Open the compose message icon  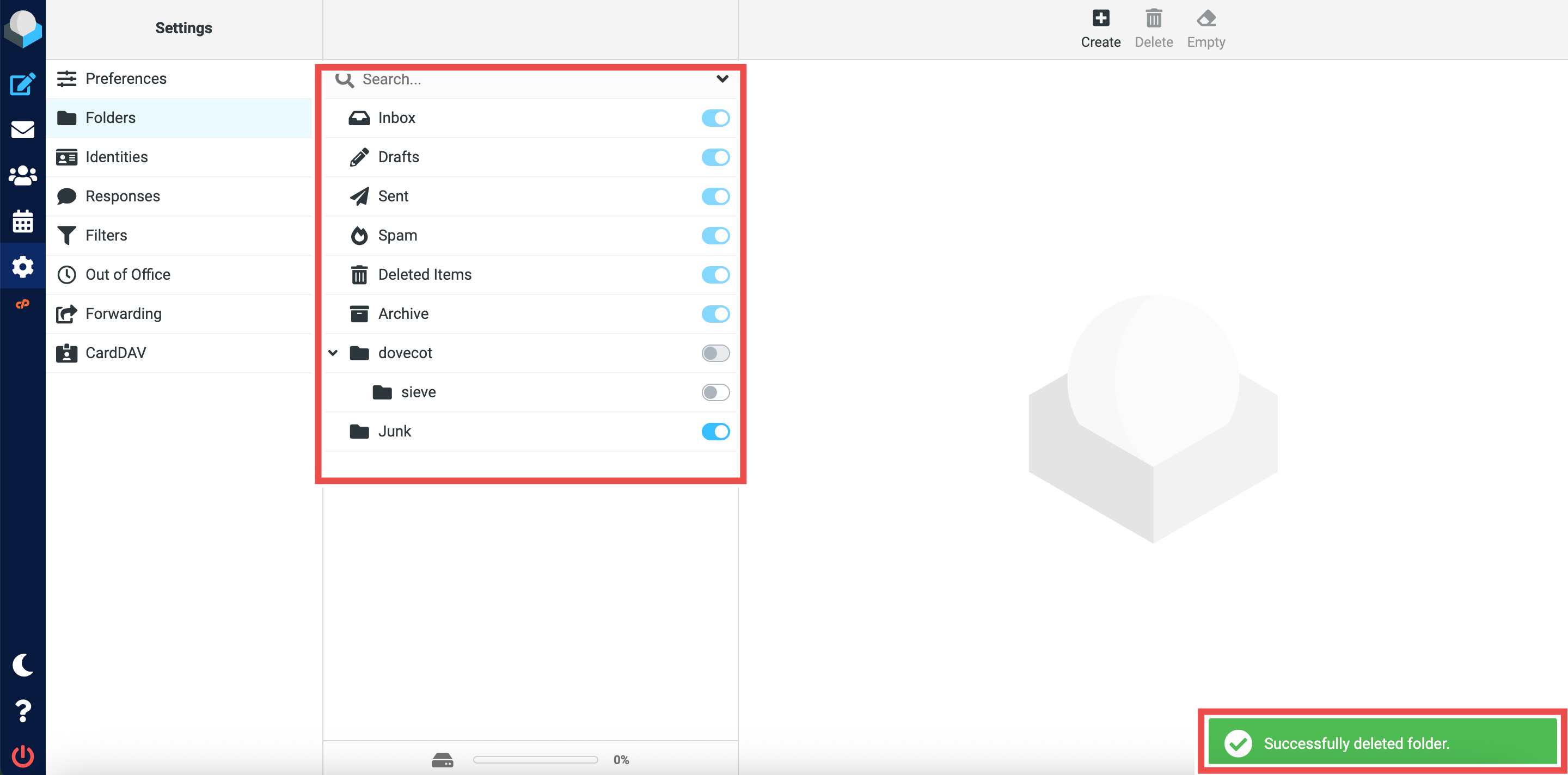[22, 84]
